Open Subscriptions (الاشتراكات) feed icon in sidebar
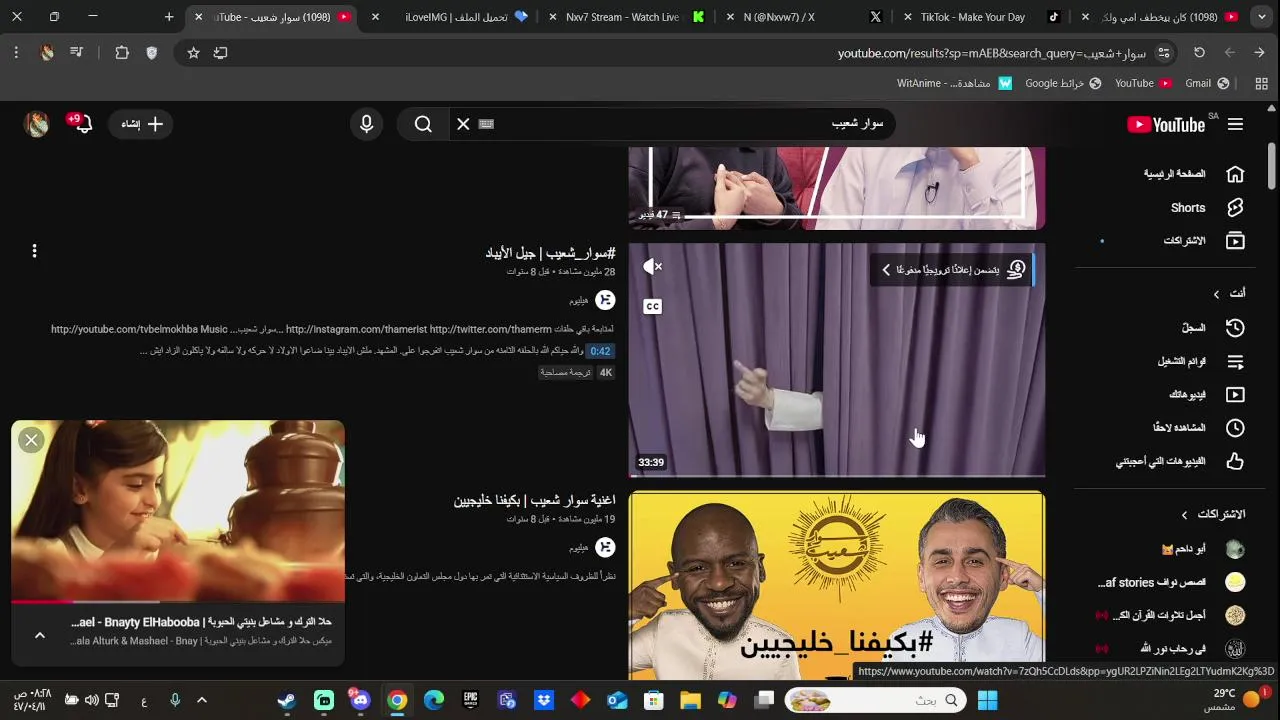Viewport: 1280px width, 720px height. point(1235,241)
